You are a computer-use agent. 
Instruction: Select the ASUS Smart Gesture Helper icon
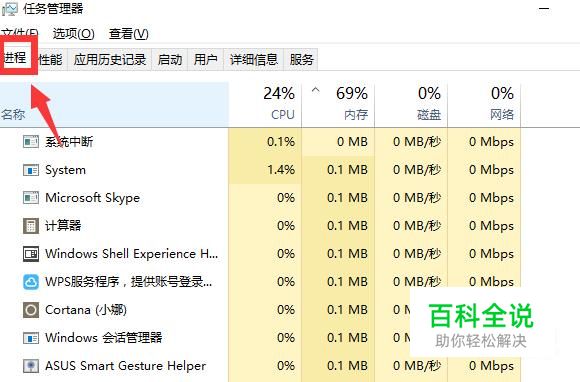(31, 366)
